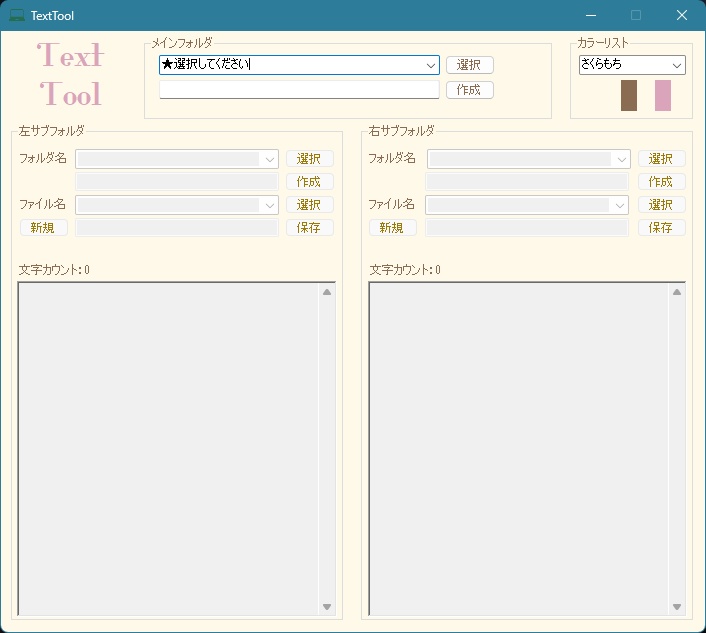
Task: Click right text area scroll up arrow
Action: pos(677,292)
